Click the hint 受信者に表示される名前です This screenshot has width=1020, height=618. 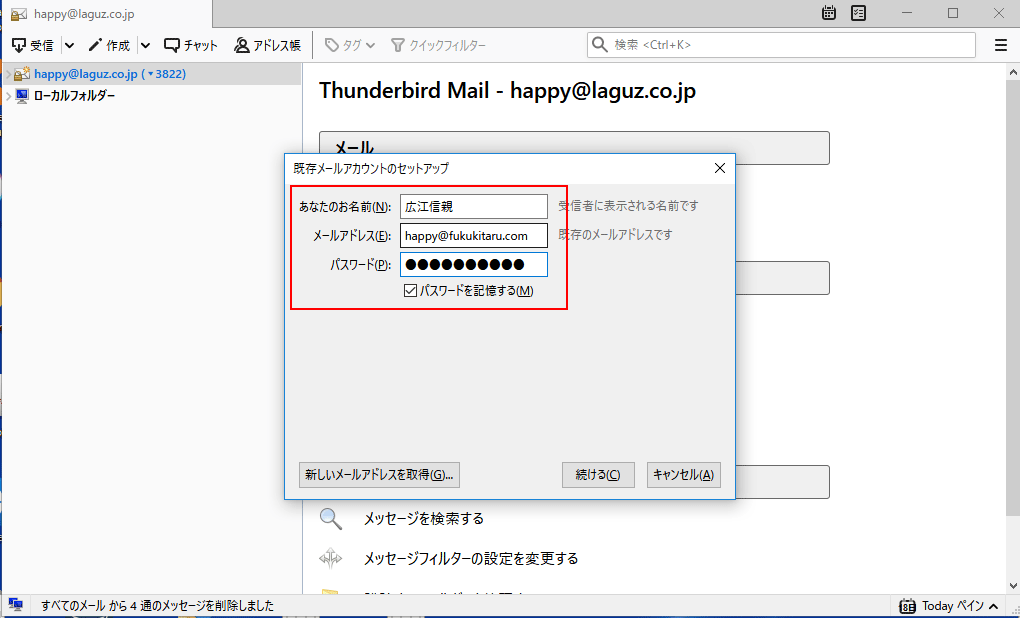[628, 206]
